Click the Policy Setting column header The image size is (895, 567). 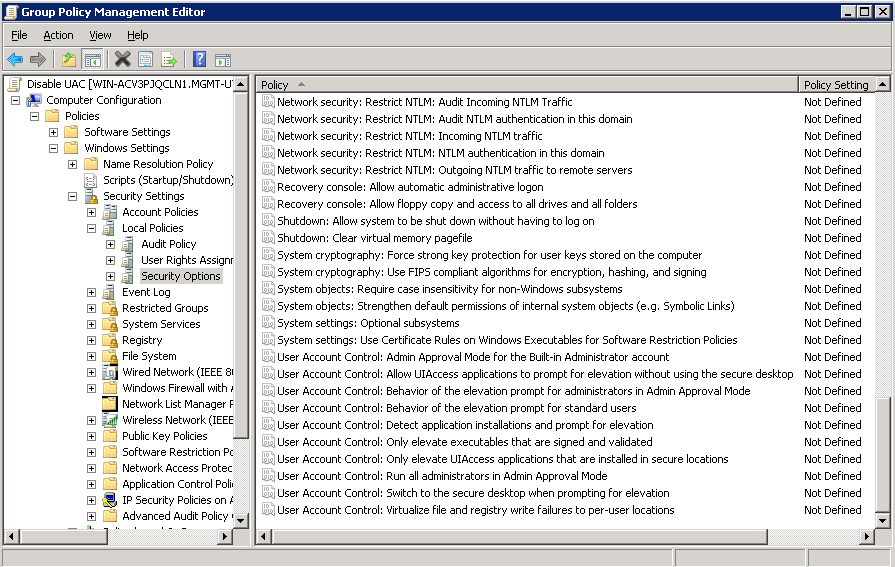836,85
